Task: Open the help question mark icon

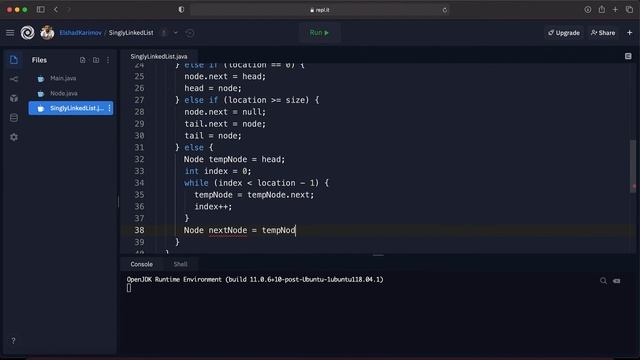Action: pos(13,340)
